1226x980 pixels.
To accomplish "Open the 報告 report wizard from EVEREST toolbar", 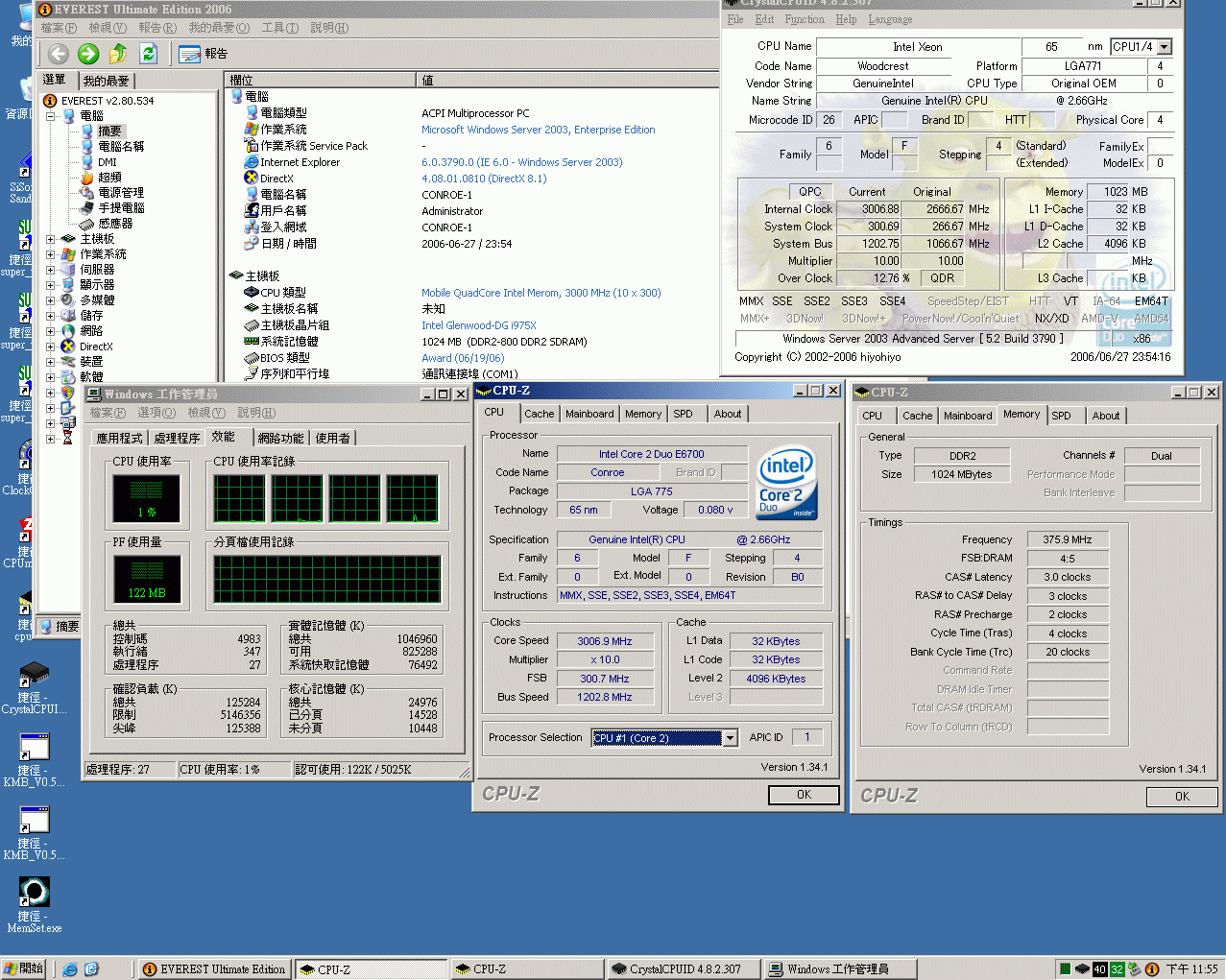I will [x=204, y=54].
